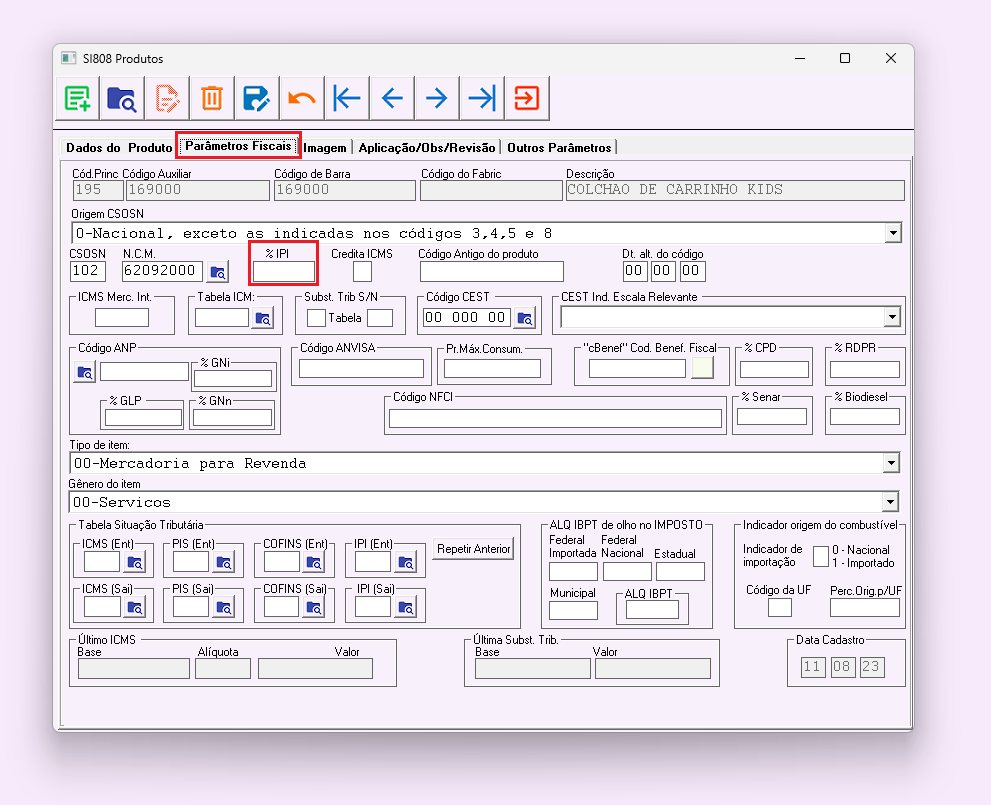This screenshot has width=991, height=805.
Task: Click the % Biodiesel field
Action: tap(865, 416)
